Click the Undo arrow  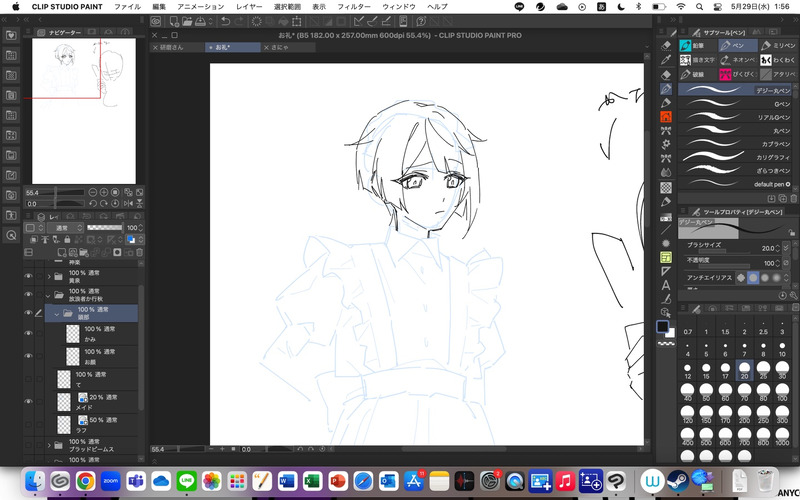click(x=225, y=21)
